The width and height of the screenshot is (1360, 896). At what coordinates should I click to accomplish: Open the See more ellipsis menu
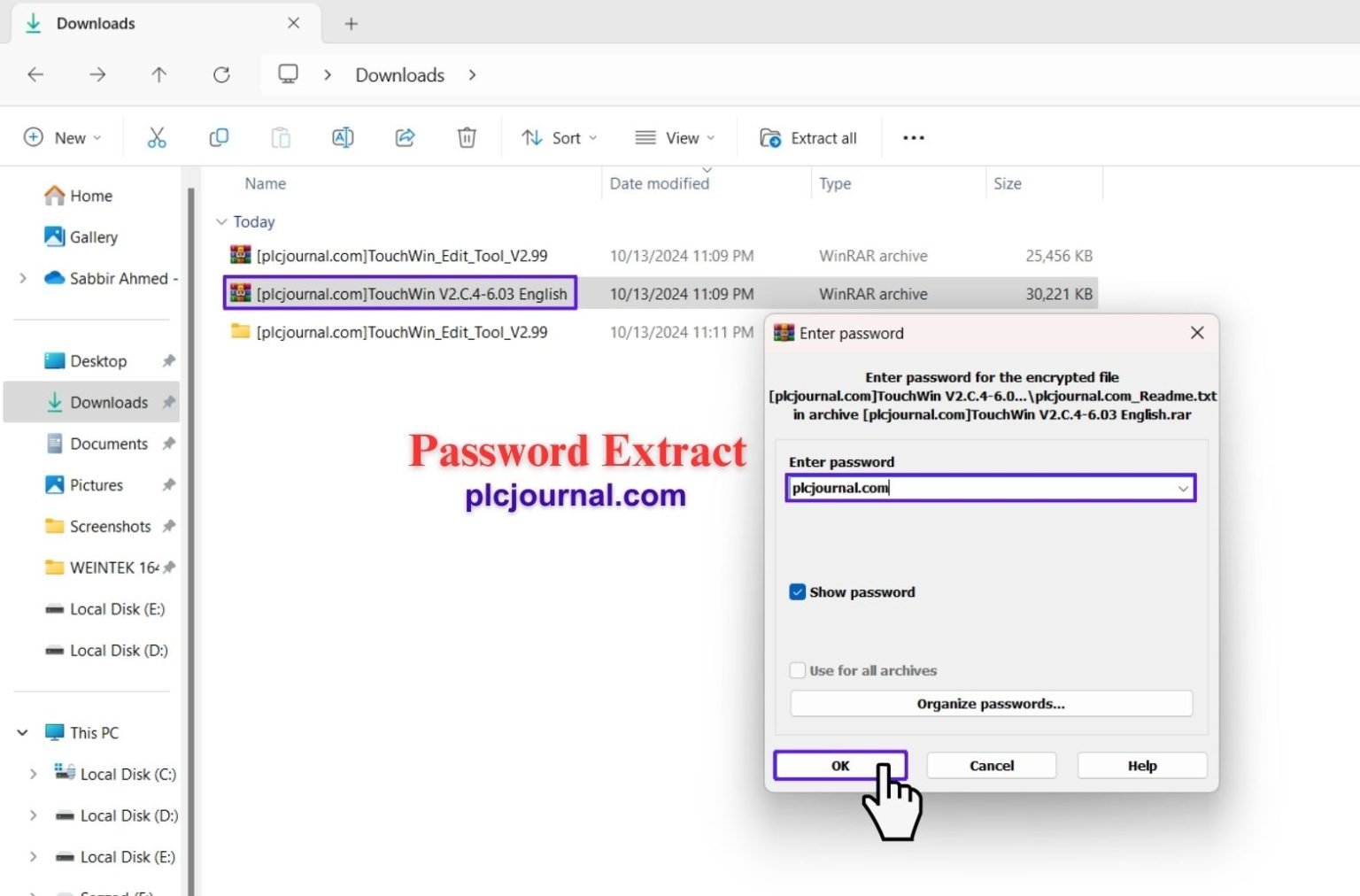click(x=913, y=137)
